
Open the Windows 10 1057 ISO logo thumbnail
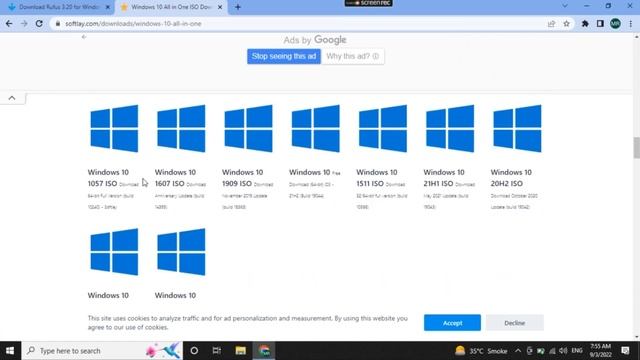114,128
